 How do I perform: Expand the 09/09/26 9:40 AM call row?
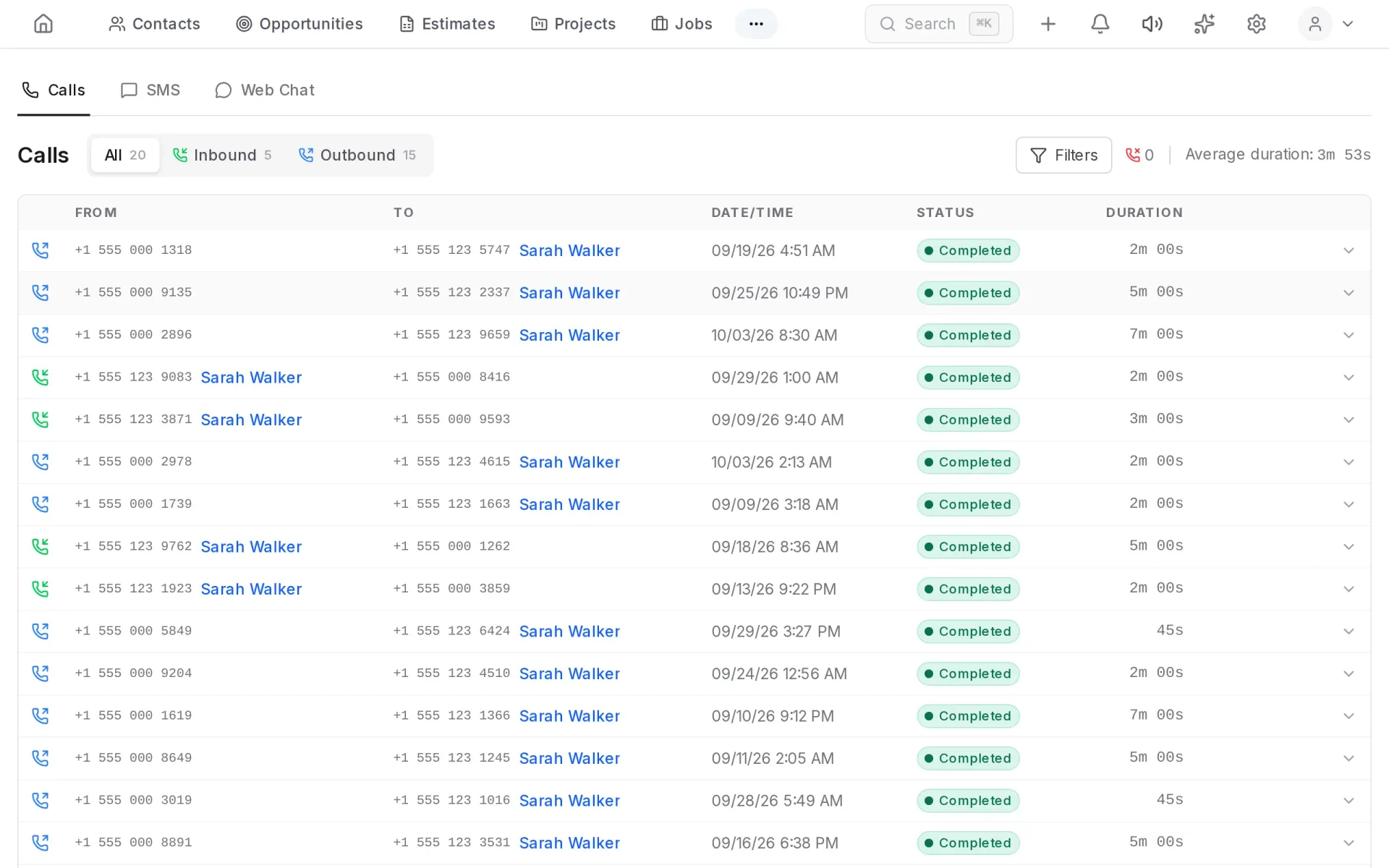[1348, 420]
